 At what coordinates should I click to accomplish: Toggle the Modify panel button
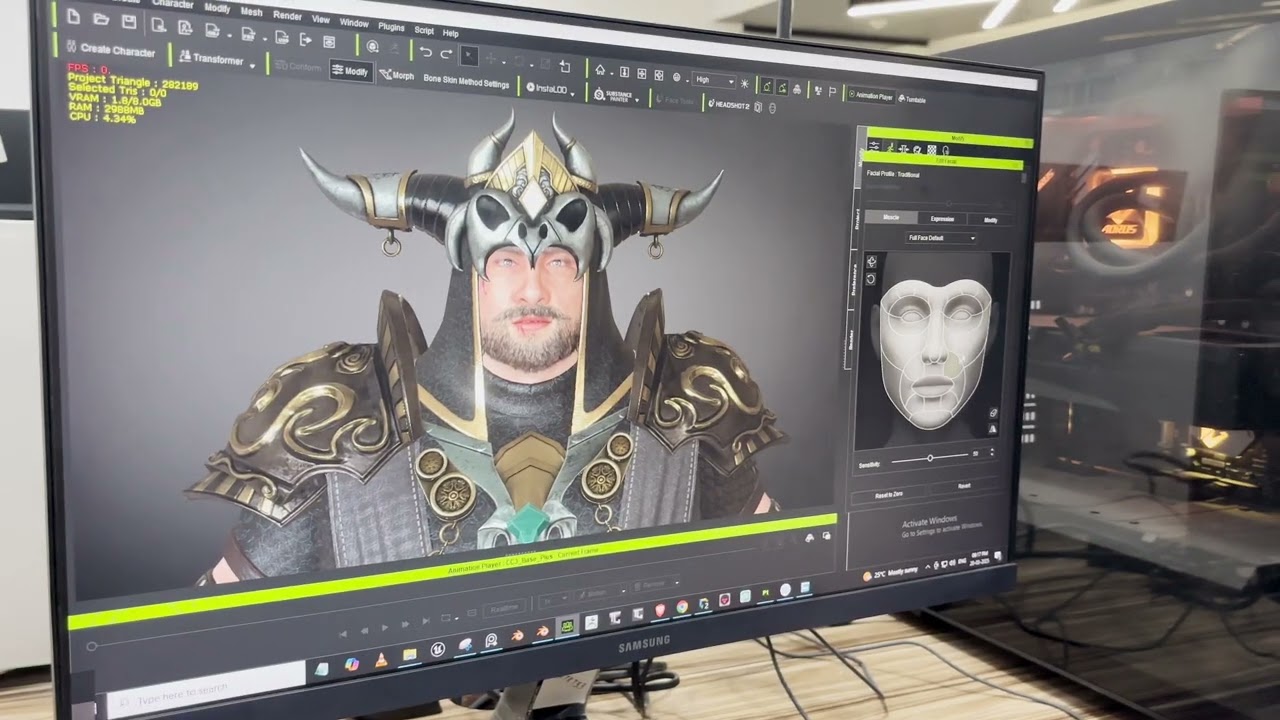click(x=351, y=71)
